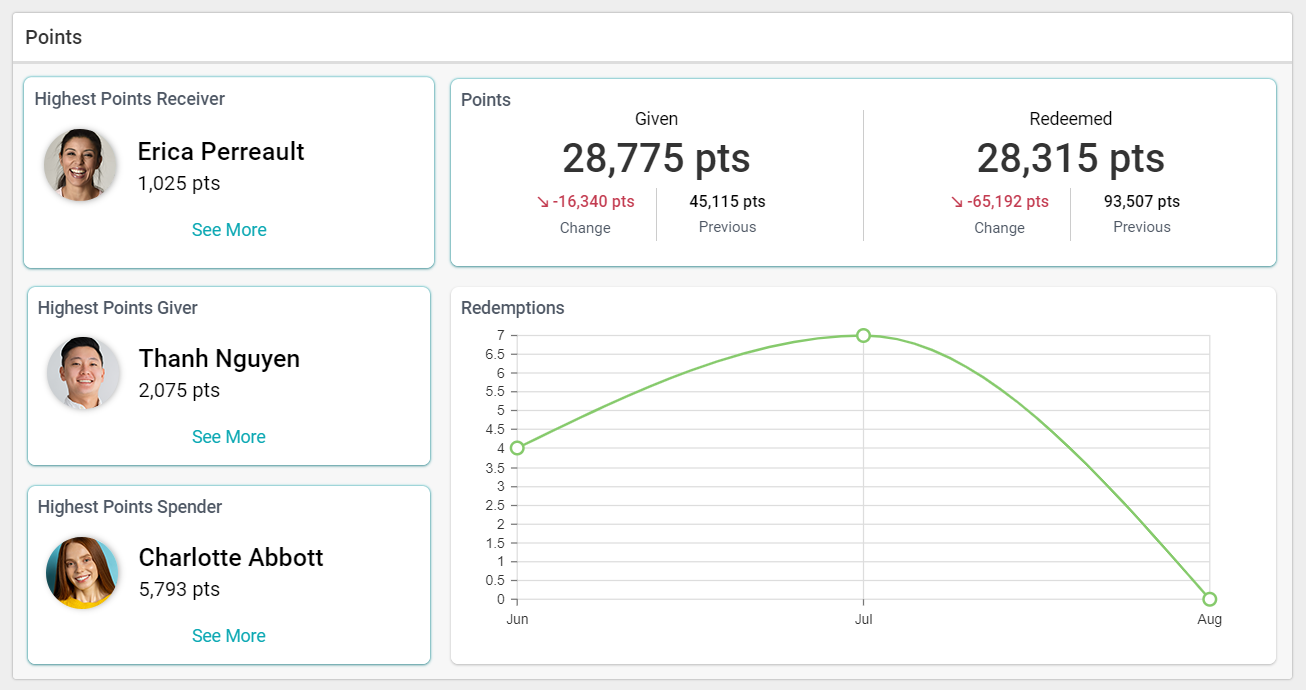
Task: Select the 28,775 pts Given total
Action: point(656,159)
